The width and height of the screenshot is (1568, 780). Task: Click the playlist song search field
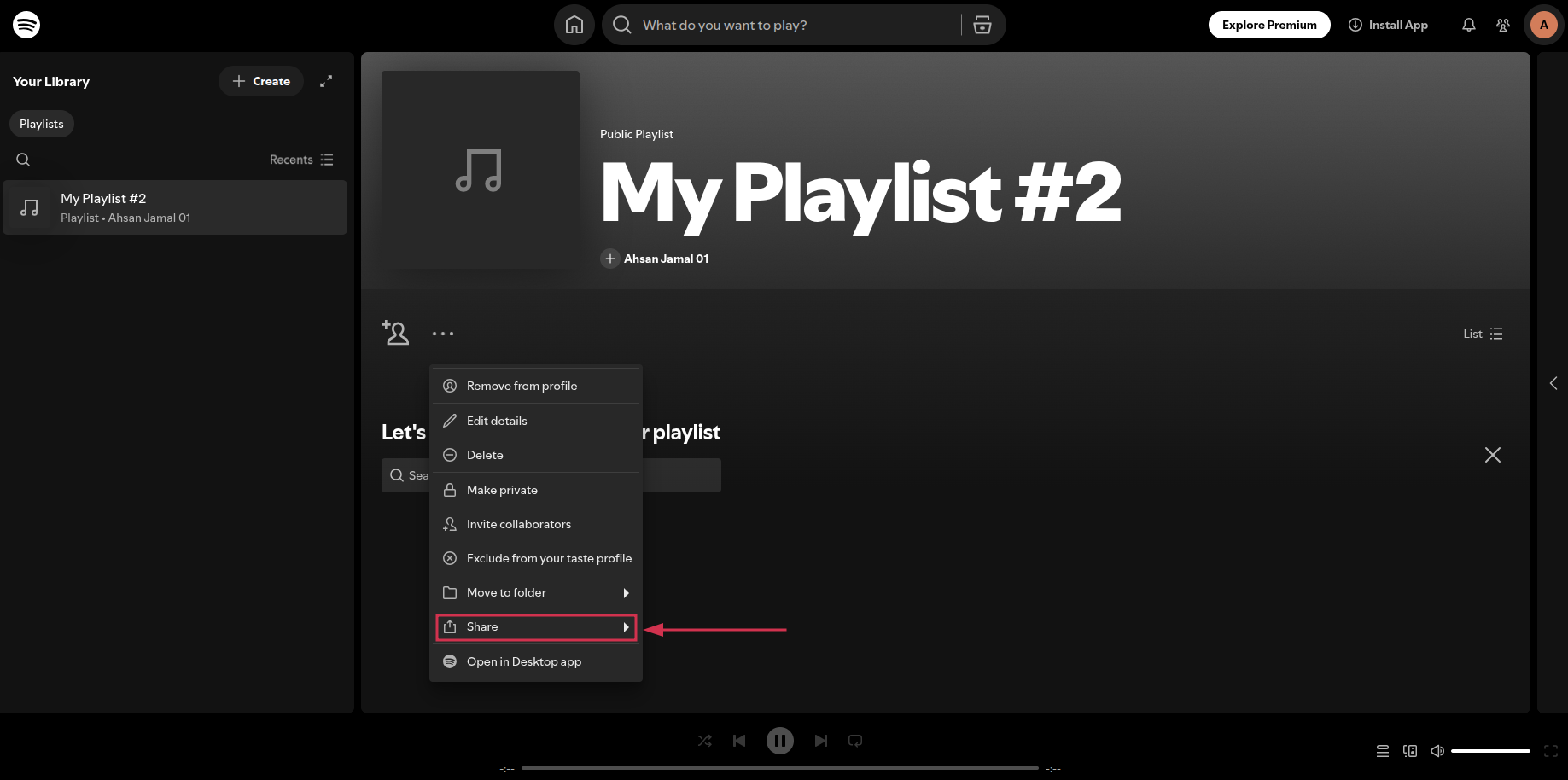(x=551, y=475)
